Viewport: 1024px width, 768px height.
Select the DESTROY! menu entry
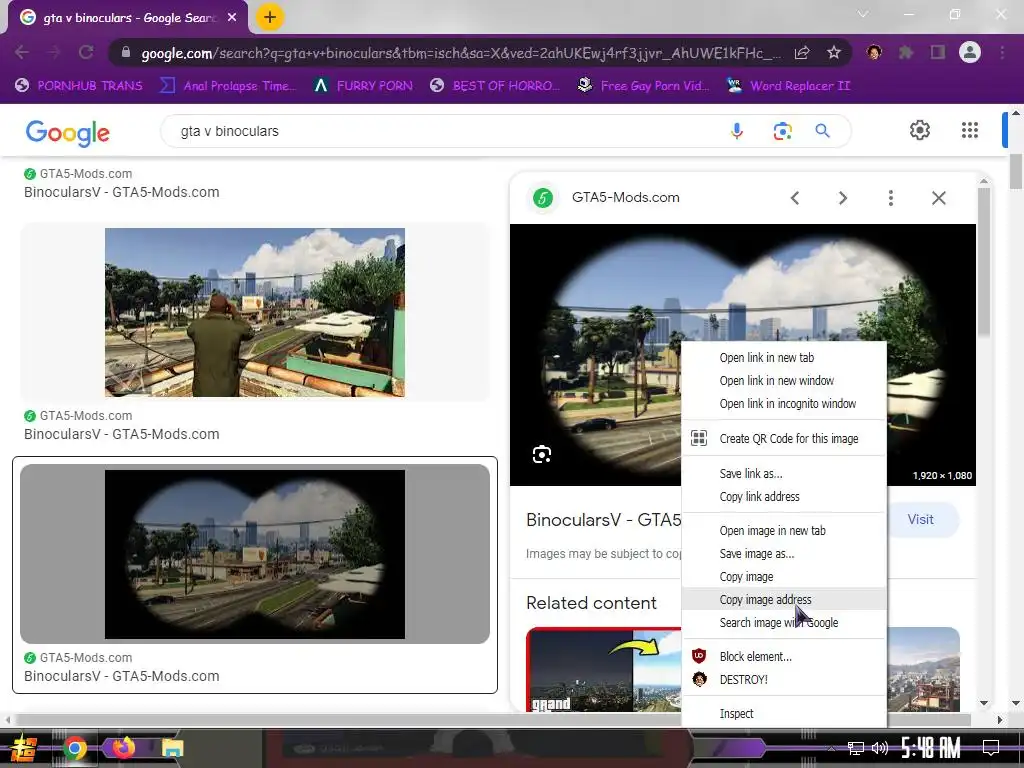[784, 680]
